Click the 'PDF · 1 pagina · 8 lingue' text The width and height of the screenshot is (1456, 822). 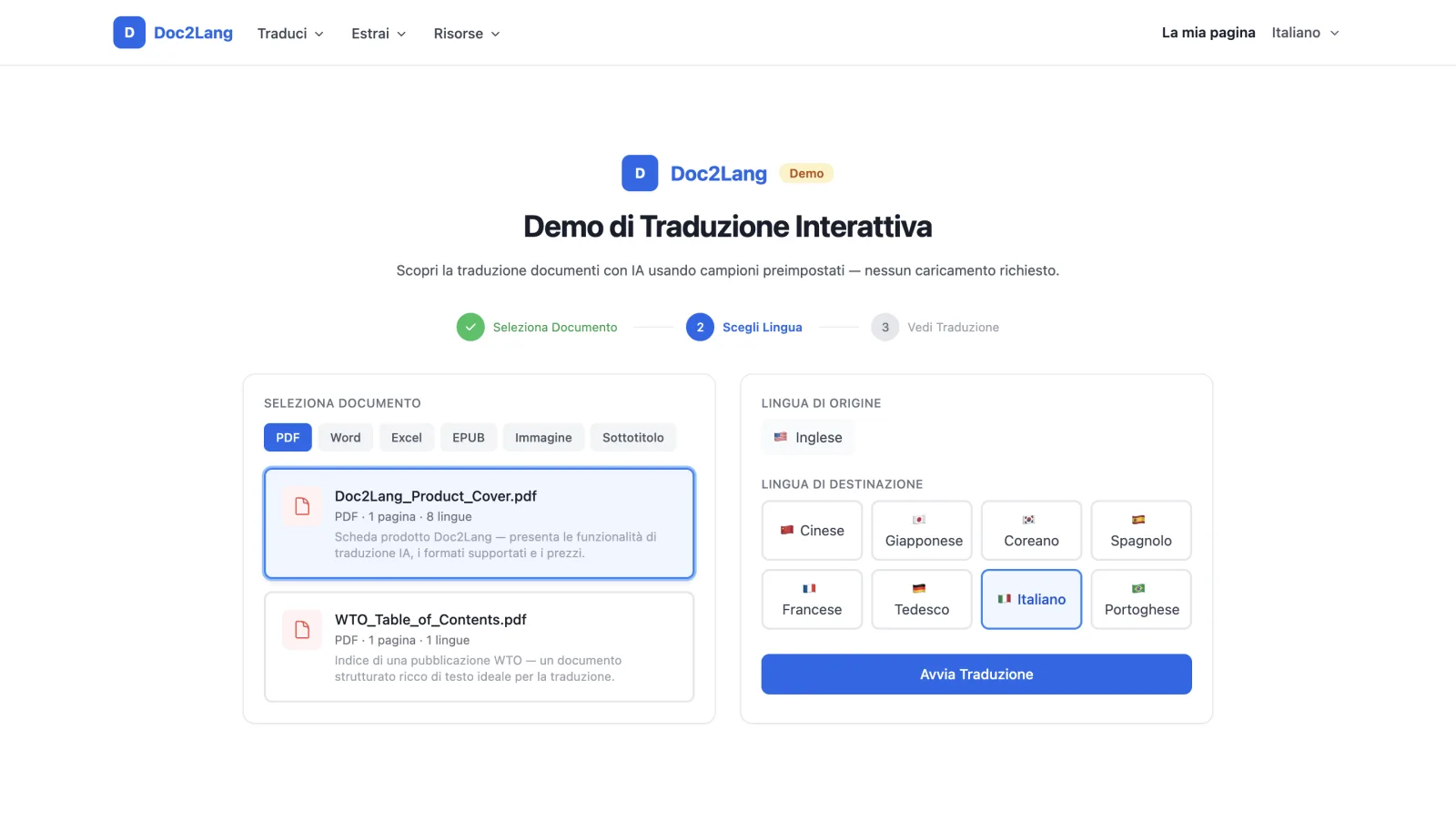[403, 517]
